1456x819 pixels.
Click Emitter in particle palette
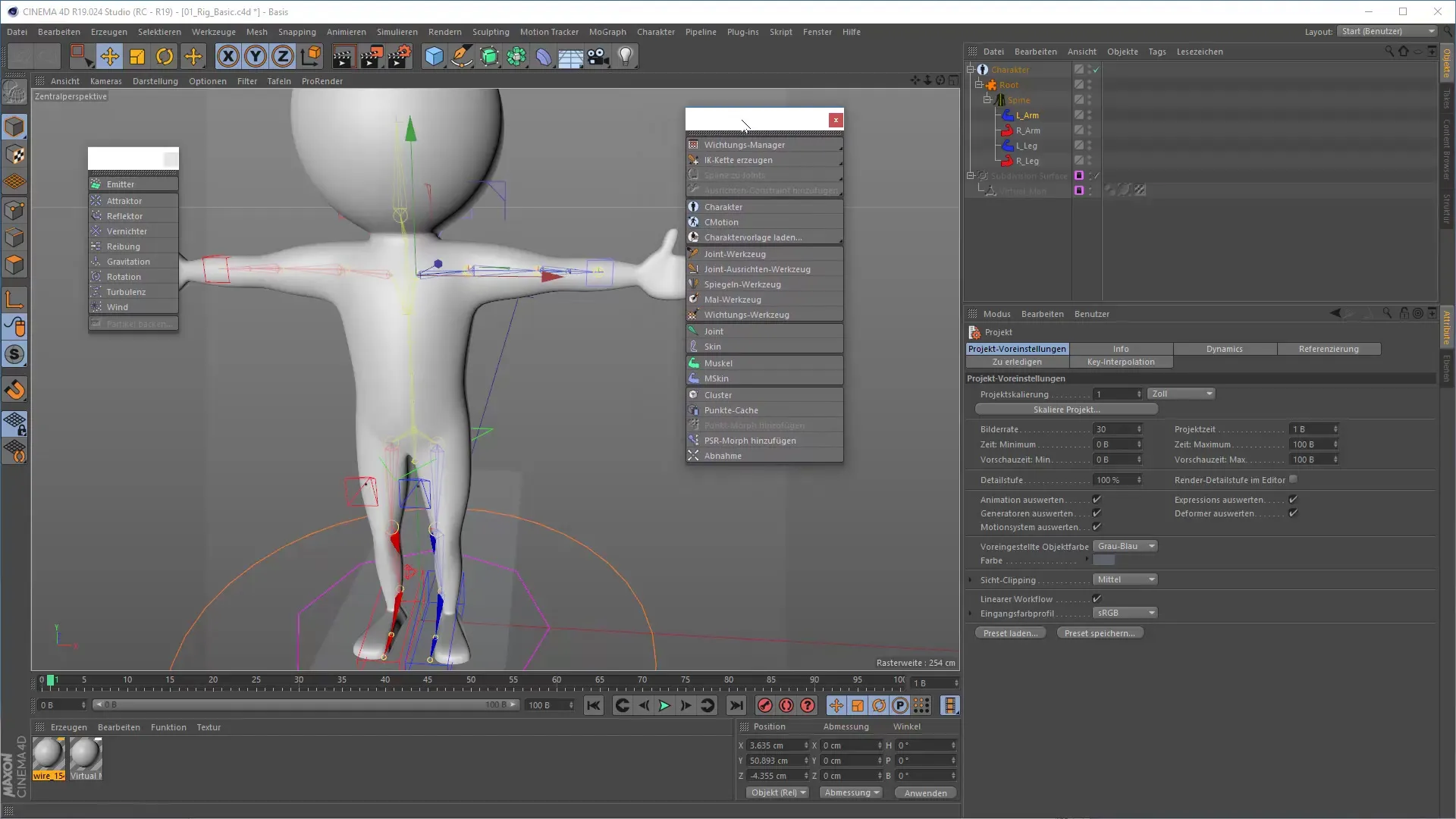point(133,184)
